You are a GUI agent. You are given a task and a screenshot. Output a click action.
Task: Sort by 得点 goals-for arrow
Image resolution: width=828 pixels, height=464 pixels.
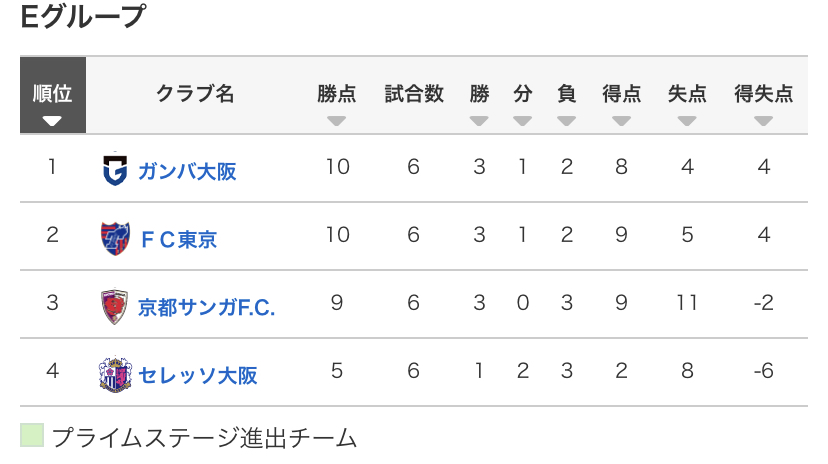click(622, 121)
